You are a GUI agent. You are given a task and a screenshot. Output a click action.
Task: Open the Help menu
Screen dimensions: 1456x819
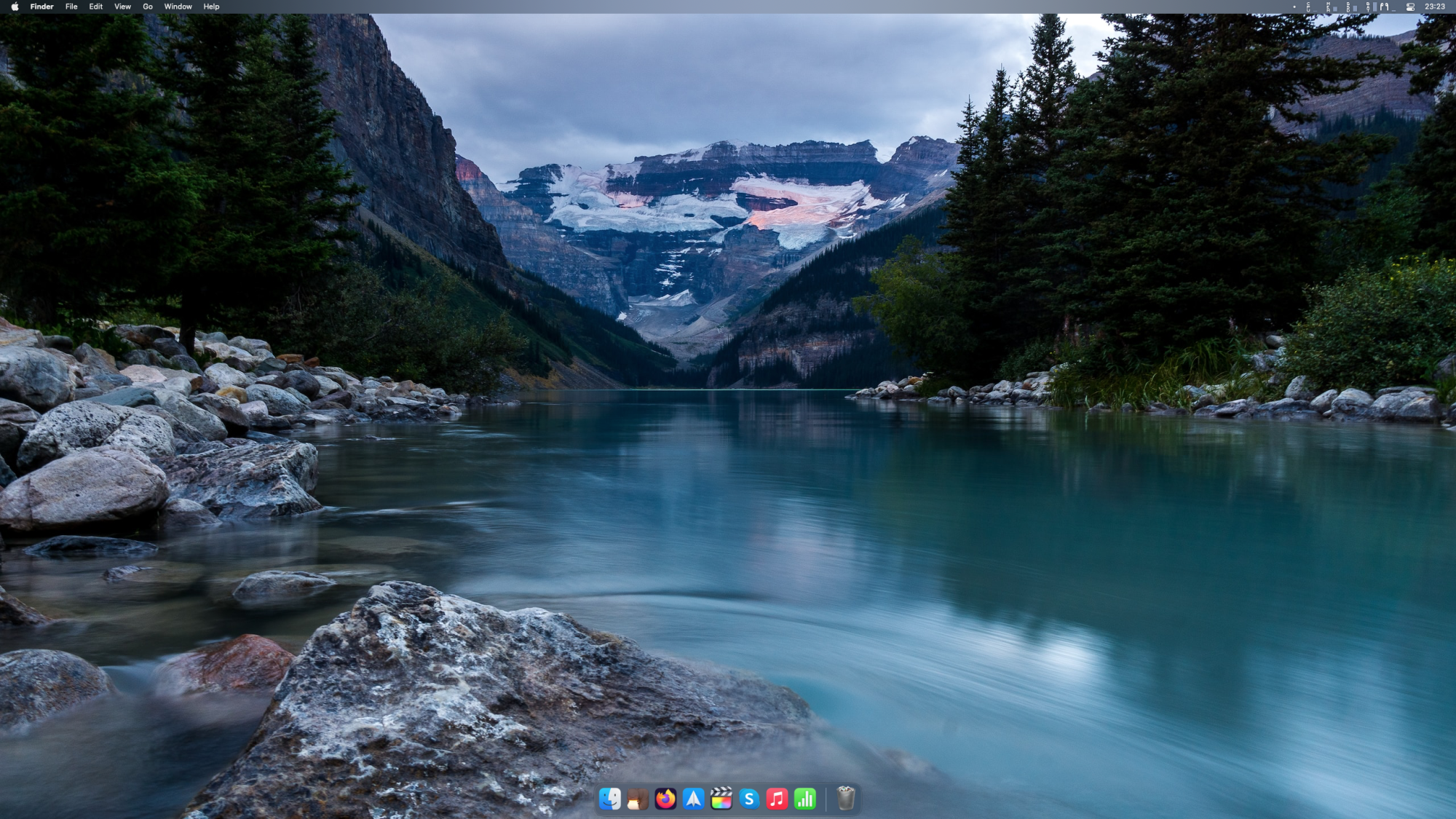(211, 7)
